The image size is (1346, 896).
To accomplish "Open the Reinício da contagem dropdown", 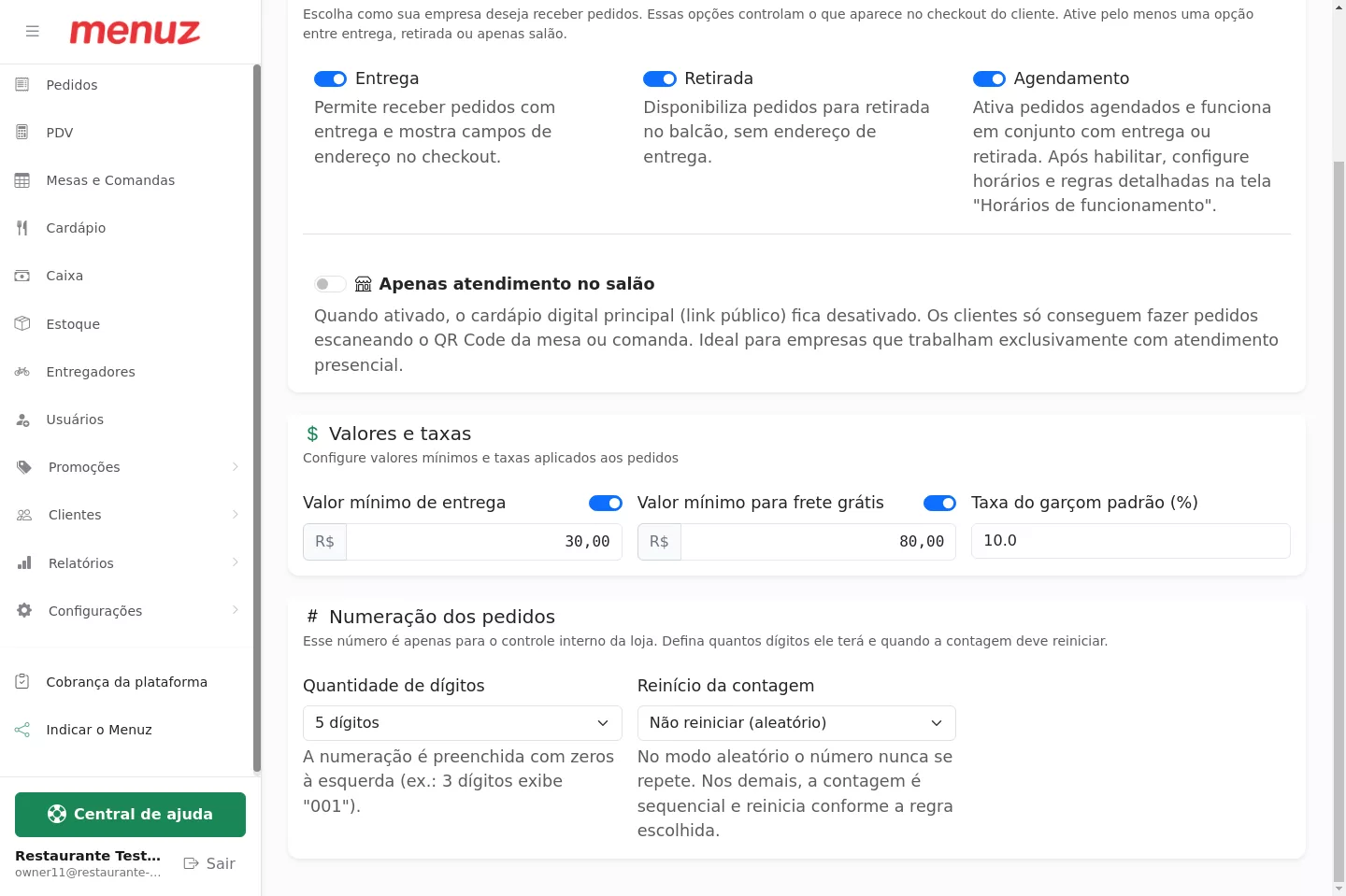I will click(x=796, y=723).
